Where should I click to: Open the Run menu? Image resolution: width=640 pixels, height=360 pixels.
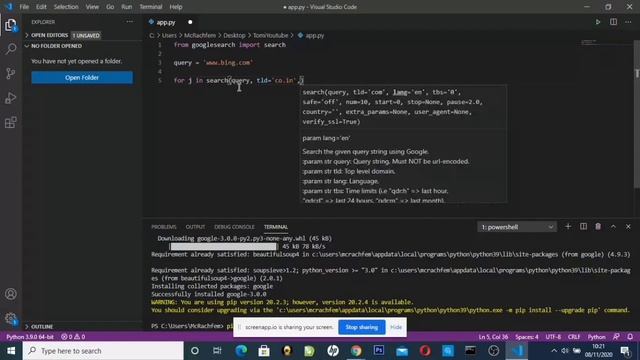click(127, 7)
